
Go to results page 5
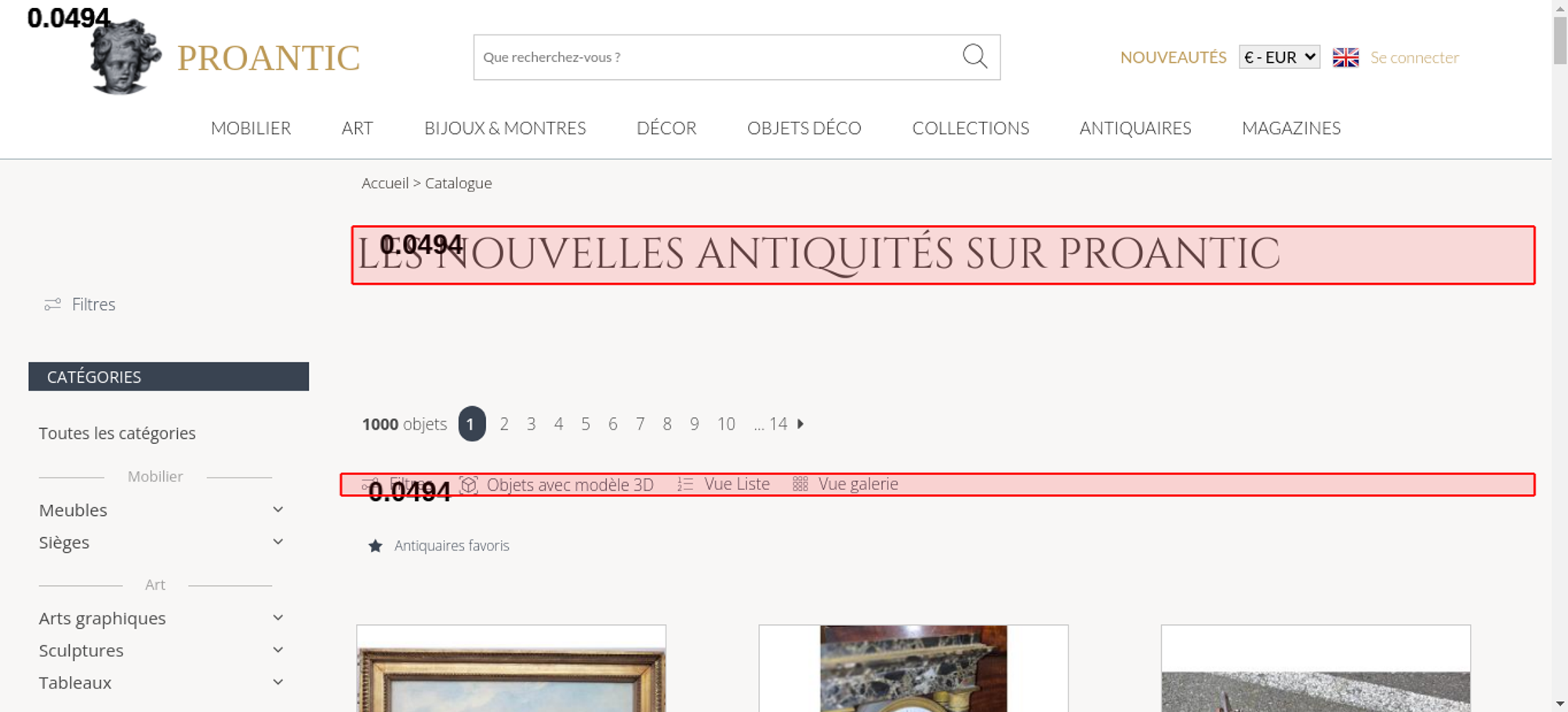586,424
